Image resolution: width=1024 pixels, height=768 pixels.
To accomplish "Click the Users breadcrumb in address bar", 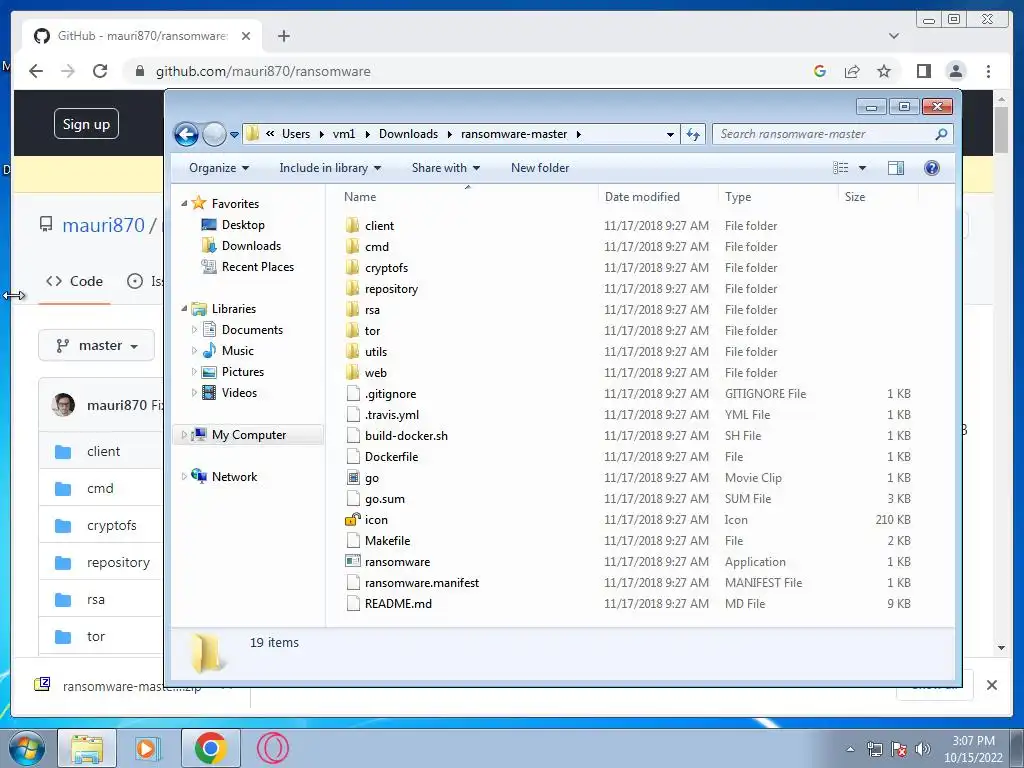I will click(296, 134).
